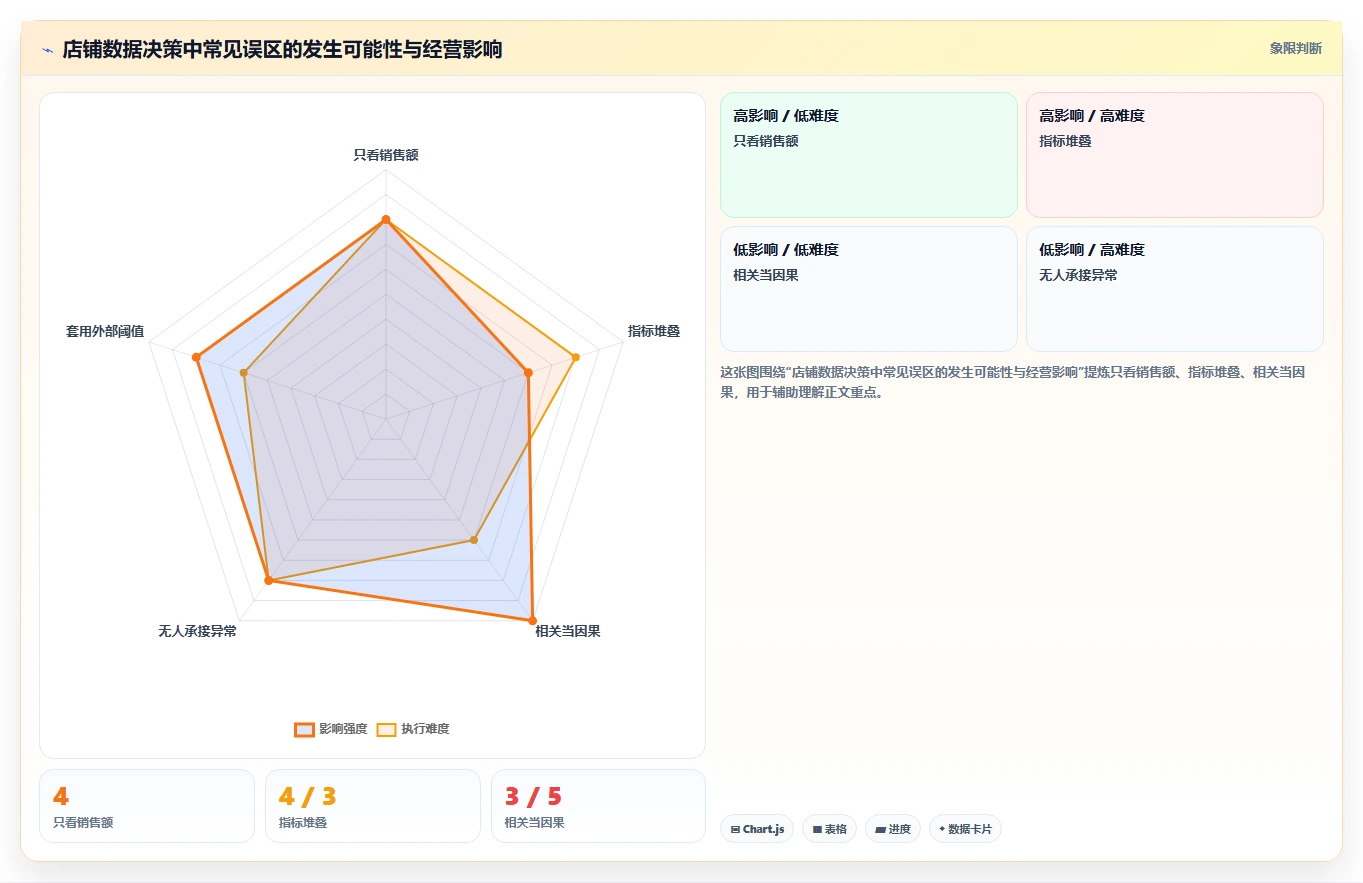Click the description paragraph starting 这张图围绕

click(1013, 382)
